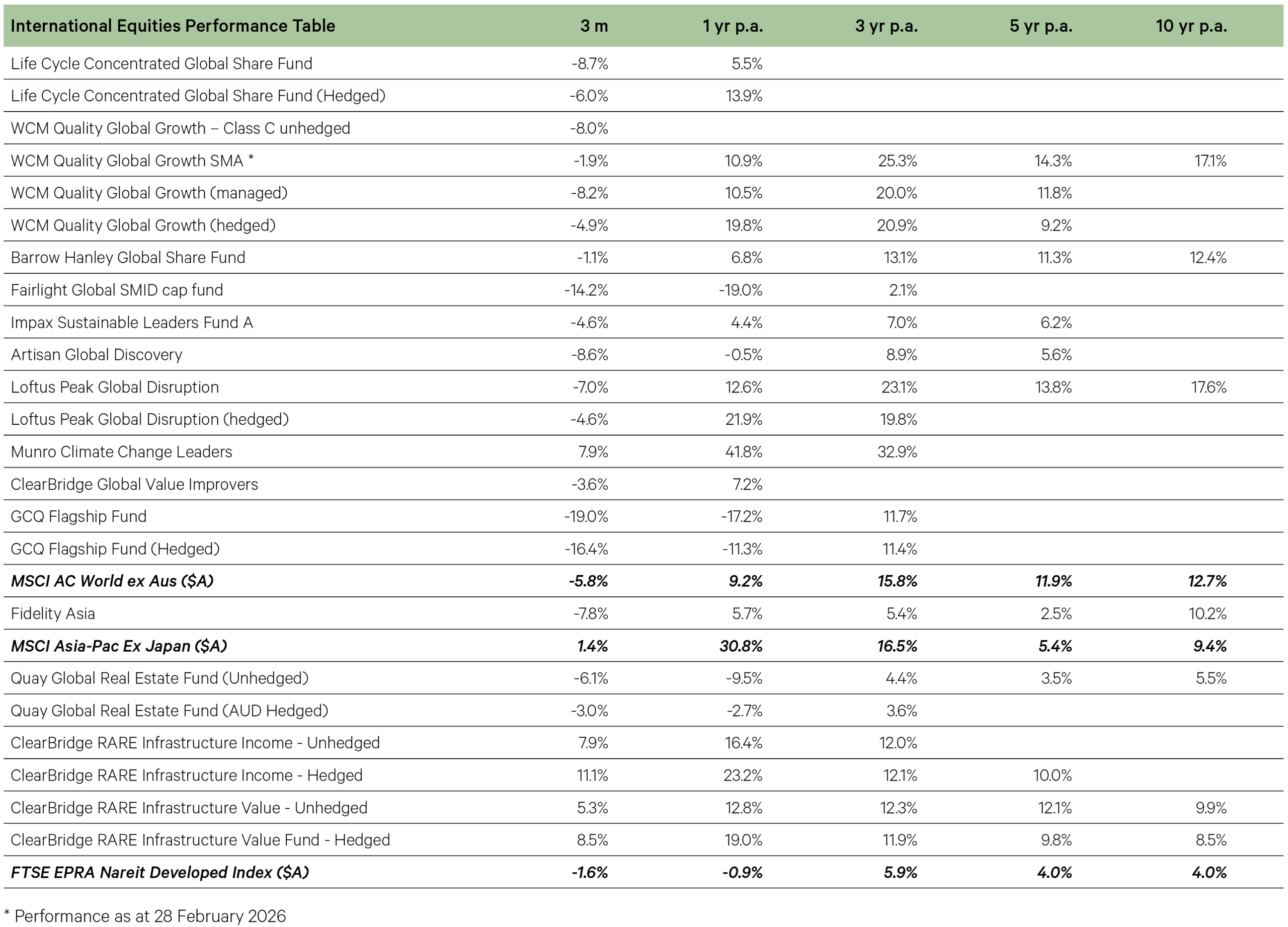
Task: Select the Munro Climate Change Leaders row name
Action: pos(122,451)
